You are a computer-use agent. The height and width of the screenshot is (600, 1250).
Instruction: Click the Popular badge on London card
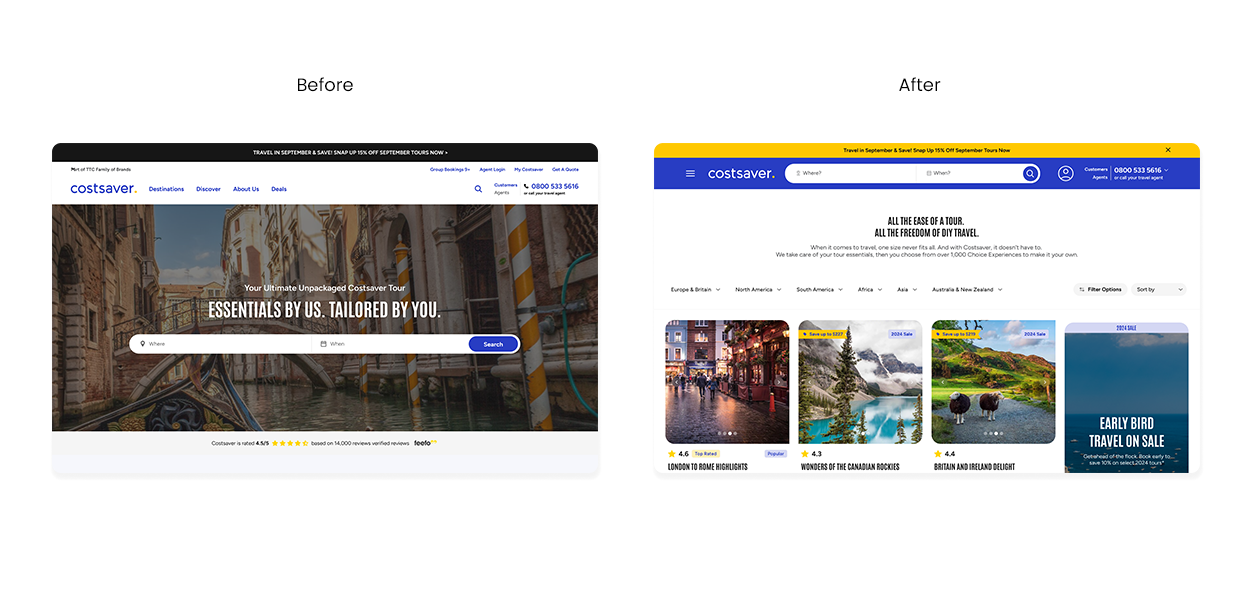tap(776, 454)
